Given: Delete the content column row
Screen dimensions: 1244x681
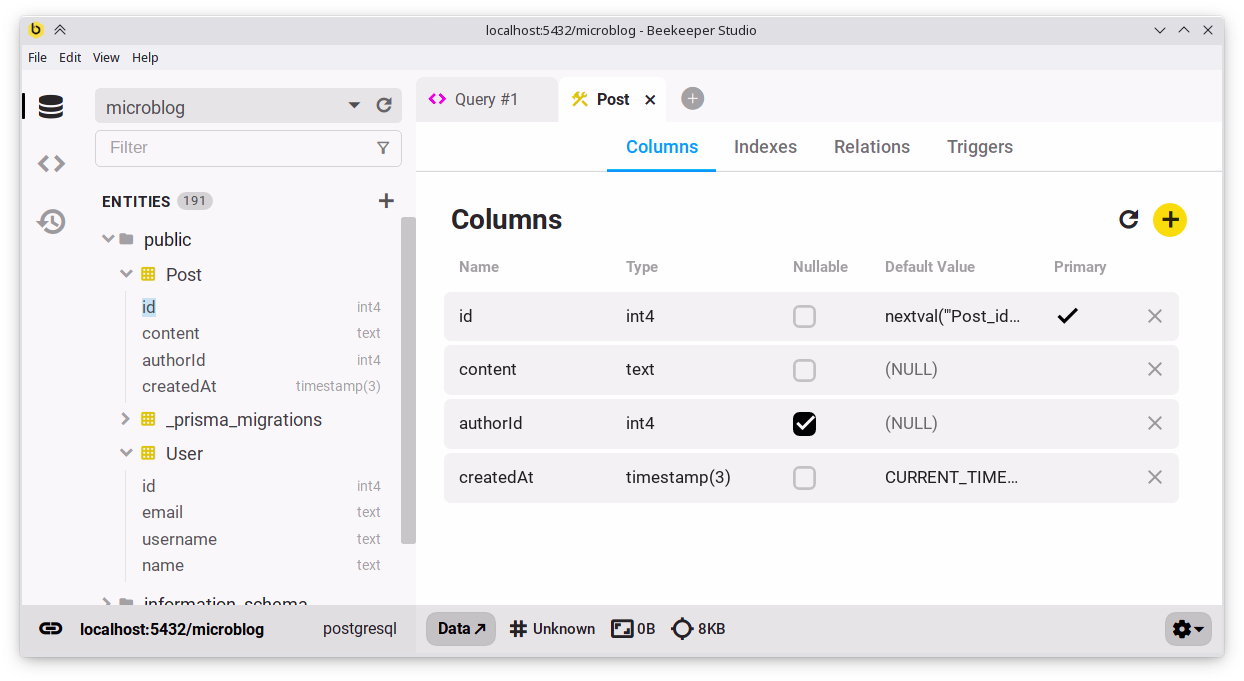Looking at the screenshot, I should click(1155, 370).
